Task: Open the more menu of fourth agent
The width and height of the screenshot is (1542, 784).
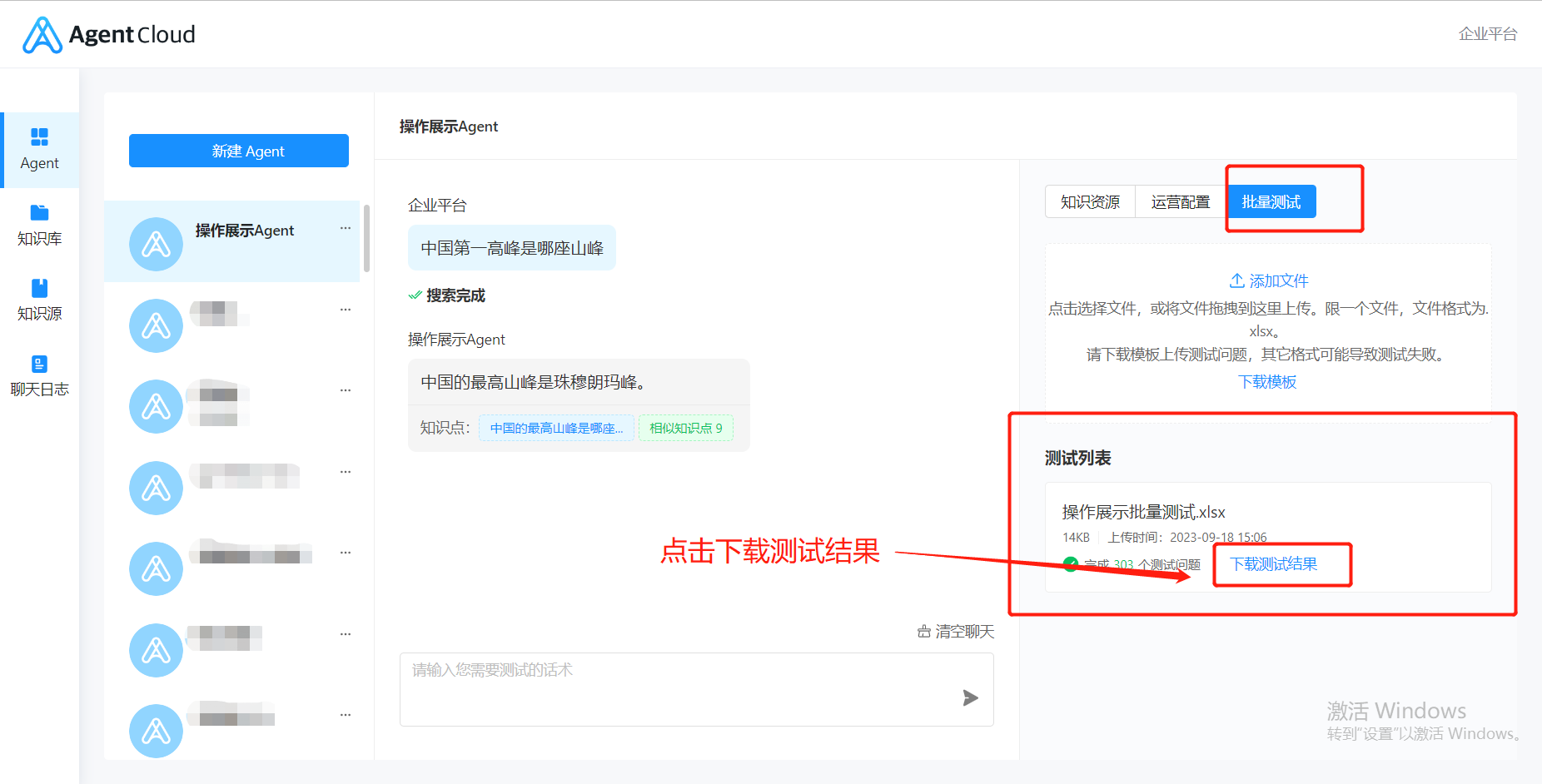Action: click(x=346, y=472)
